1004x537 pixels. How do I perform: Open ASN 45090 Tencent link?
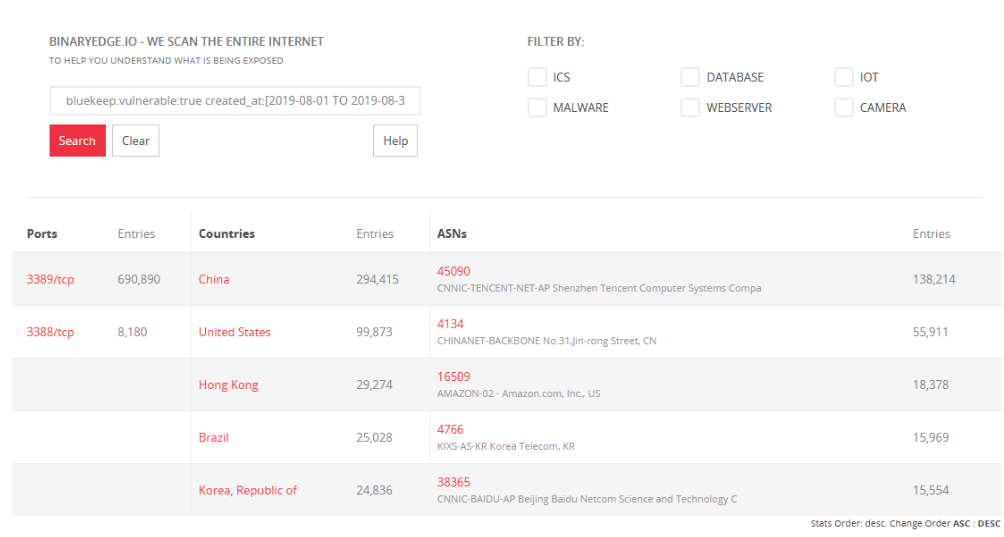[x=453, y=271]
